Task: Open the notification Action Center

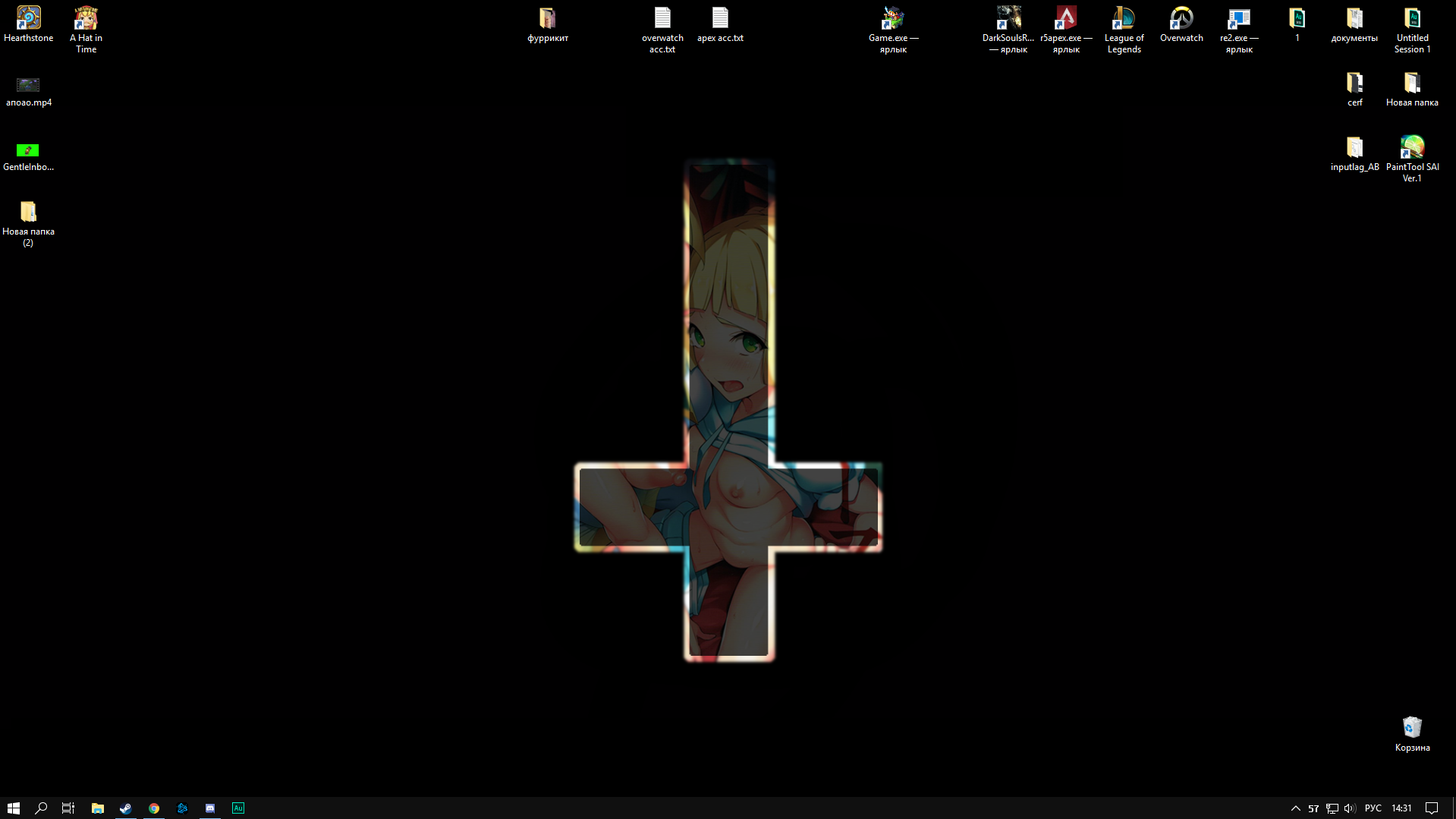Action: click(x=1432, y=808)
